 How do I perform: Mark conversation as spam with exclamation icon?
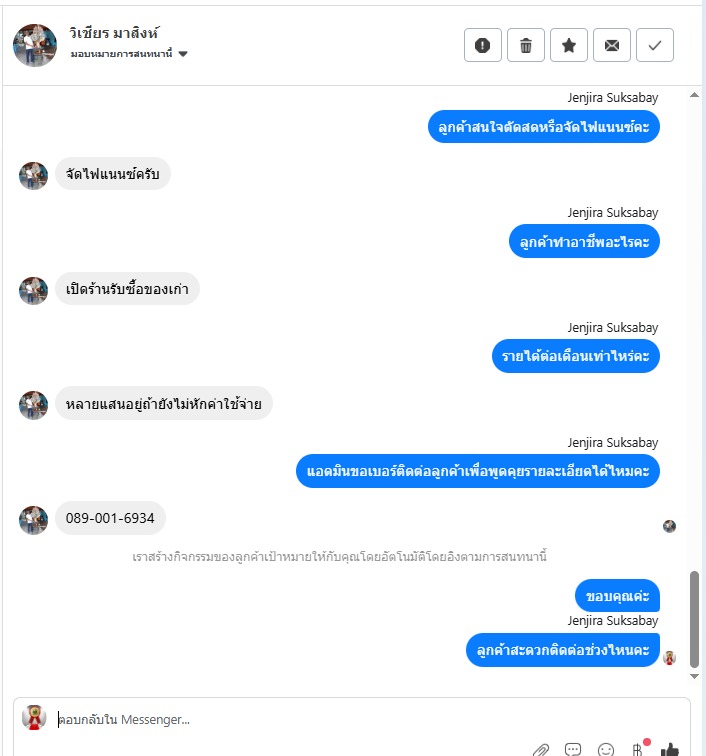[x=483, y=45]
